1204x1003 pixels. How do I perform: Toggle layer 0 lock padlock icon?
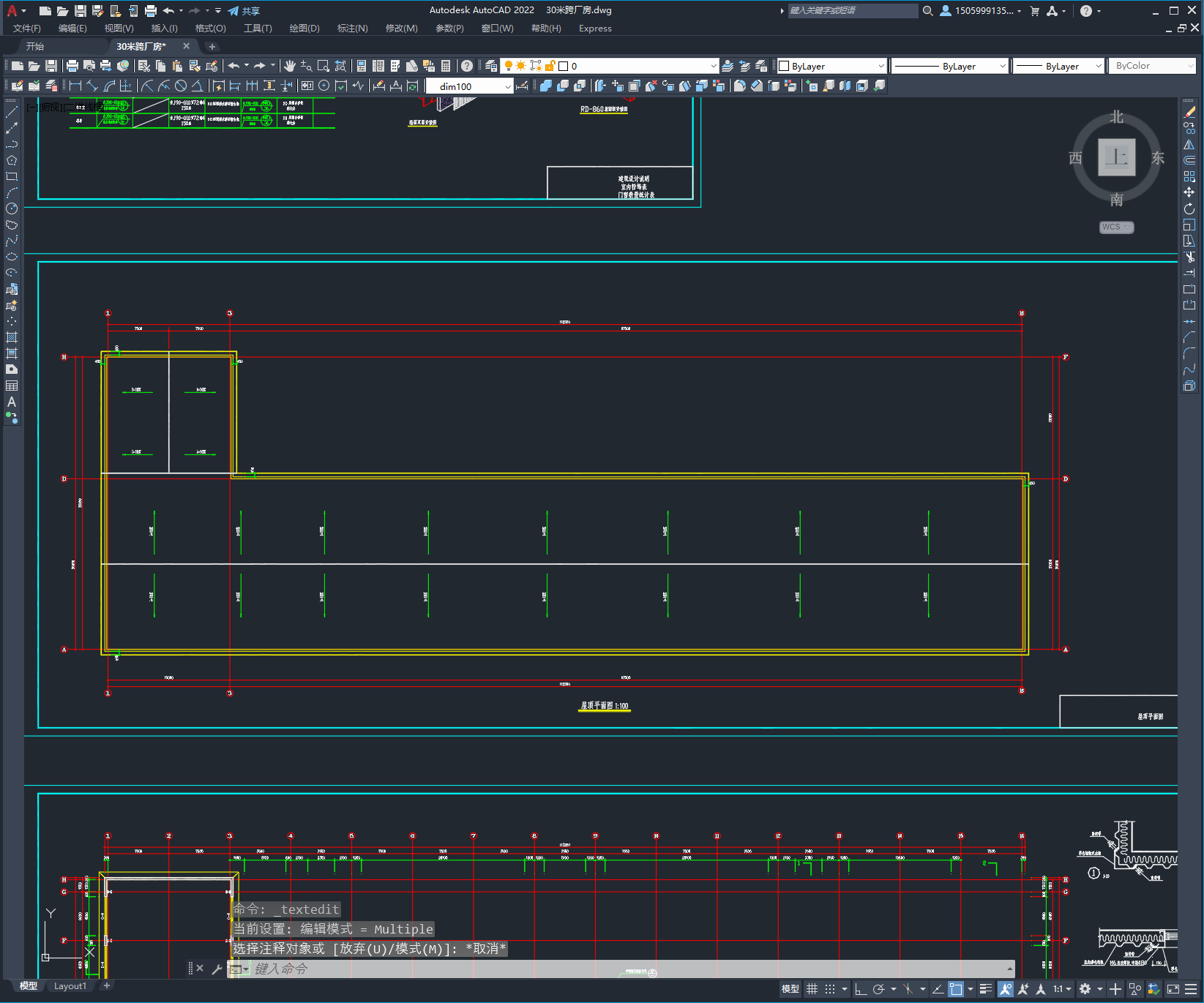point(550,66)
